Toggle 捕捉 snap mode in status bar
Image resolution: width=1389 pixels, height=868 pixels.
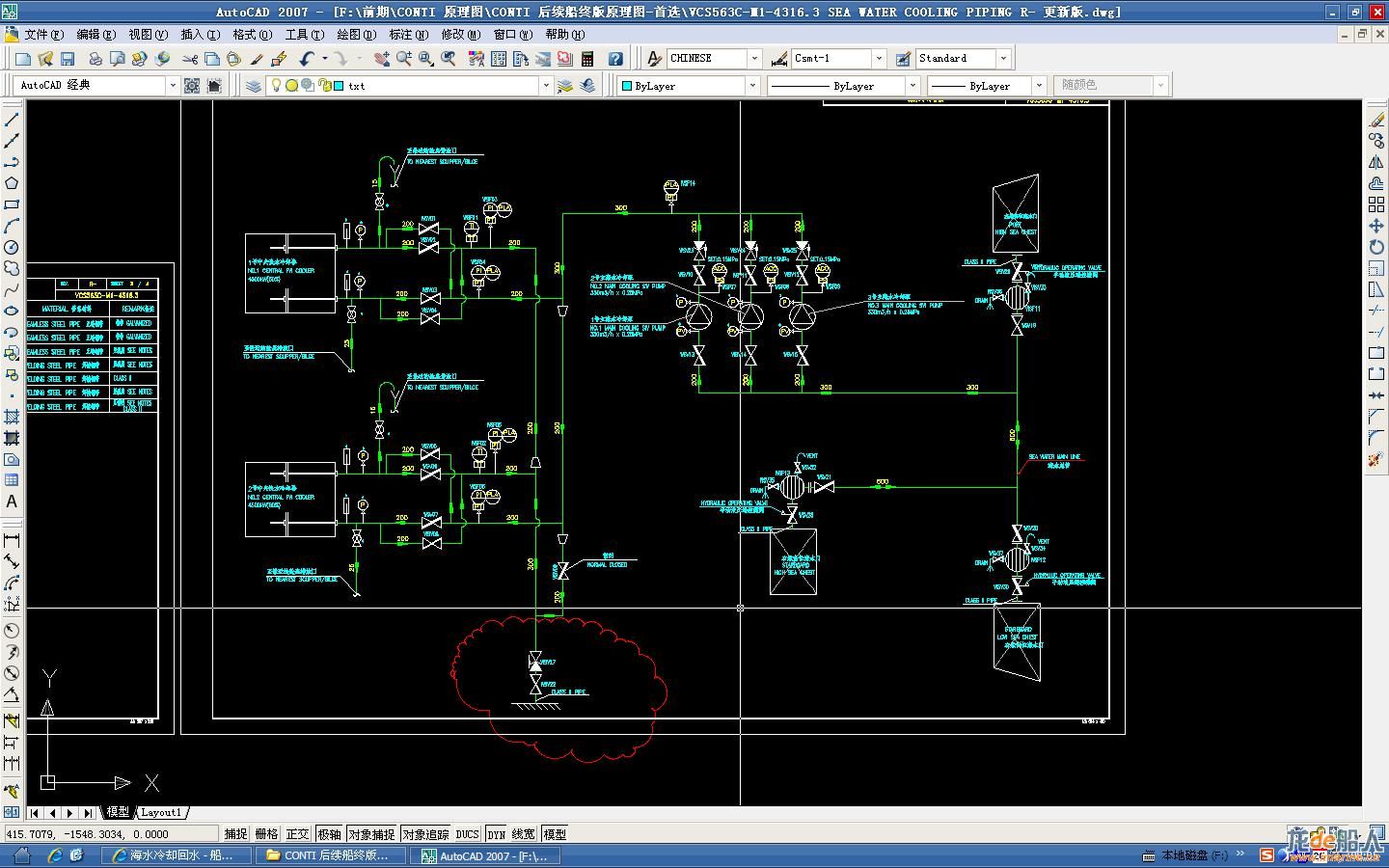click(x=236, y=834)
